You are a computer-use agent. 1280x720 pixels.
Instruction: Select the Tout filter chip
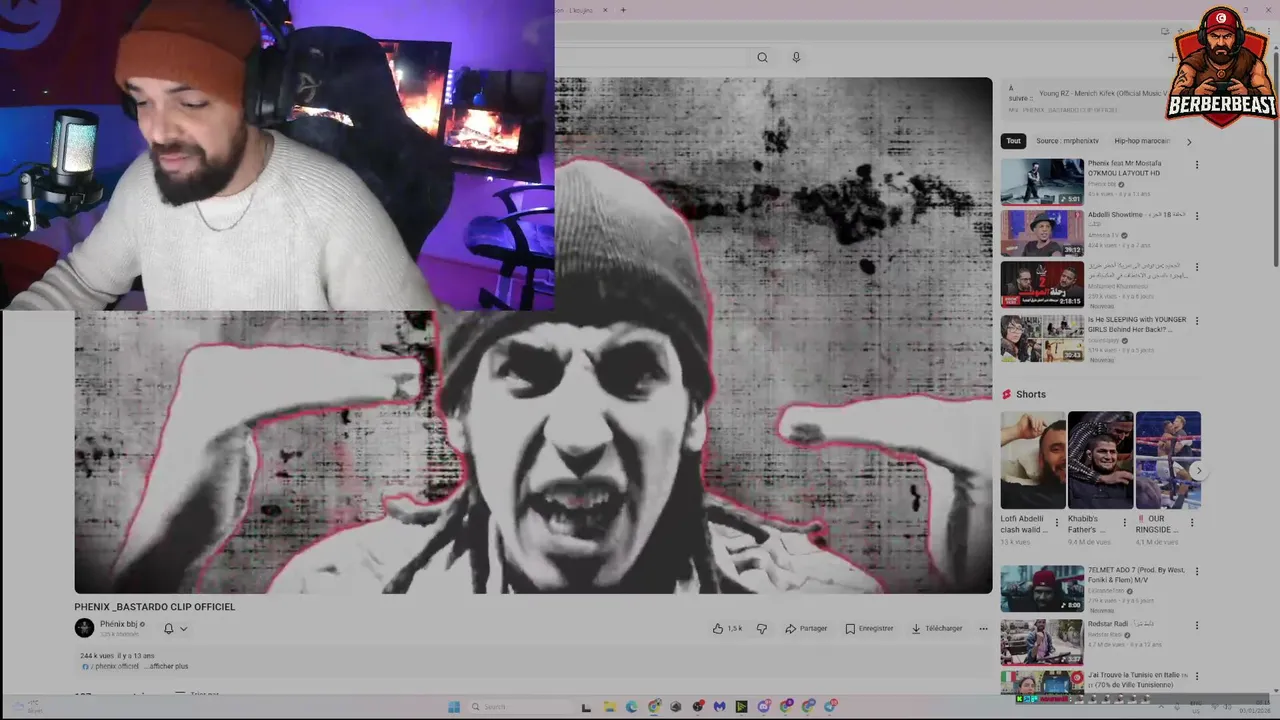tap(1013, 141)
